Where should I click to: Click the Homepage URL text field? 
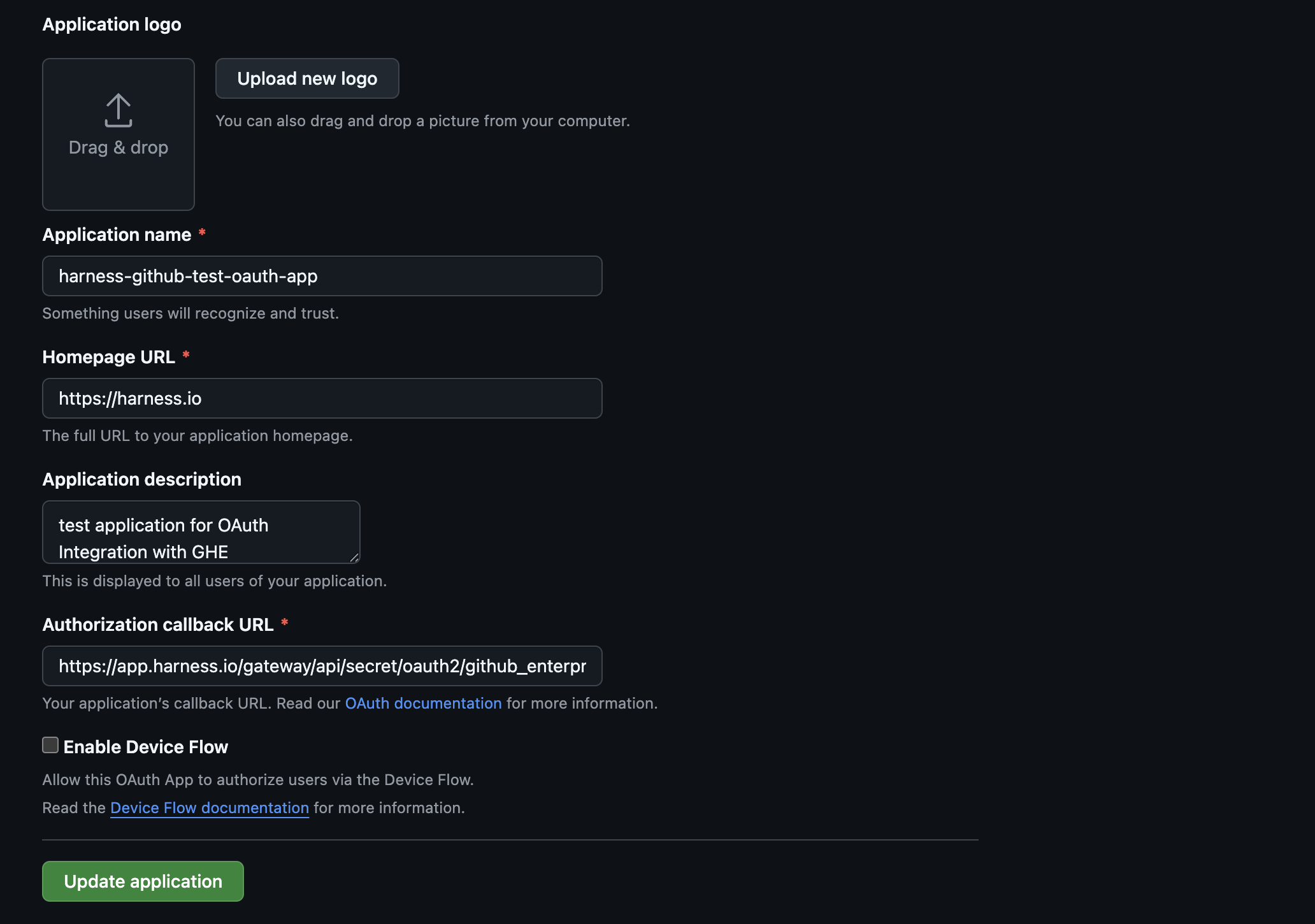(x=322, y=398)
